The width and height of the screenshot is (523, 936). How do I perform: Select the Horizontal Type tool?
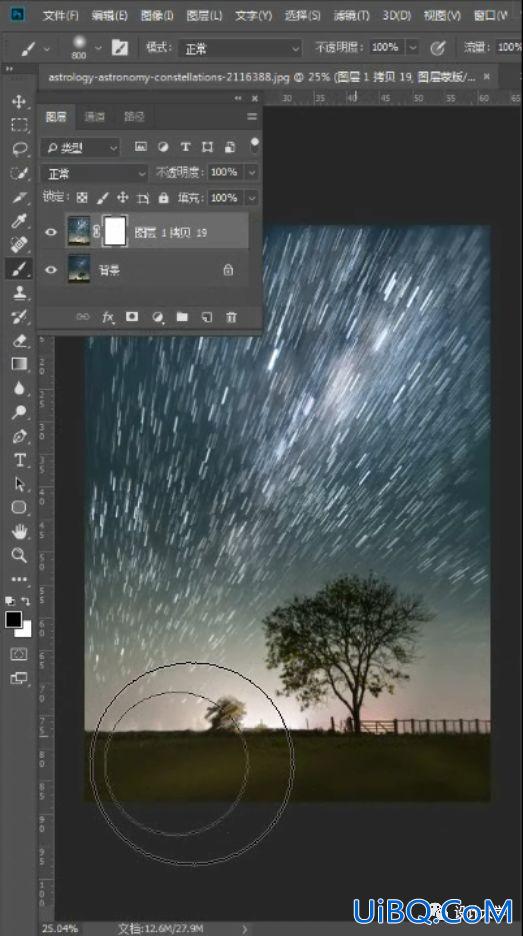coord(19,460)
